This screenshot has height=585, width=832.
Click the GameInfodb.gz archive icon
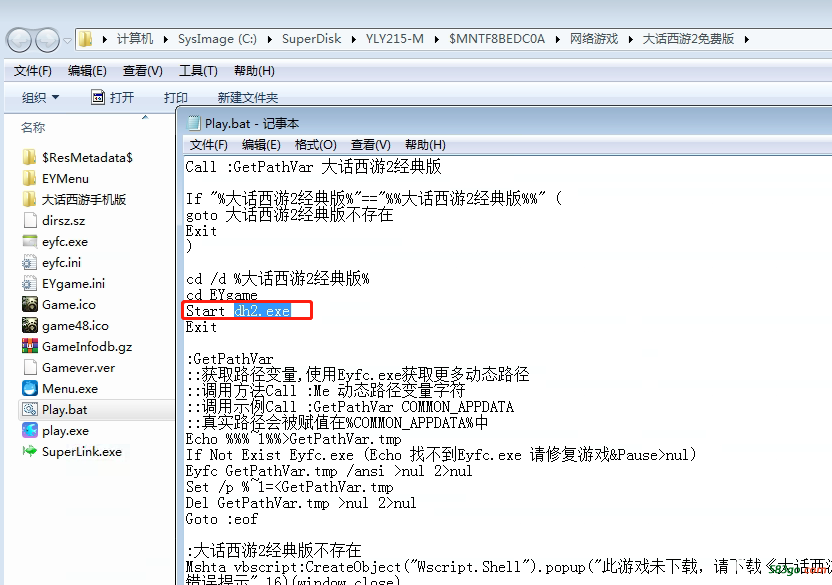coord(30,346)
